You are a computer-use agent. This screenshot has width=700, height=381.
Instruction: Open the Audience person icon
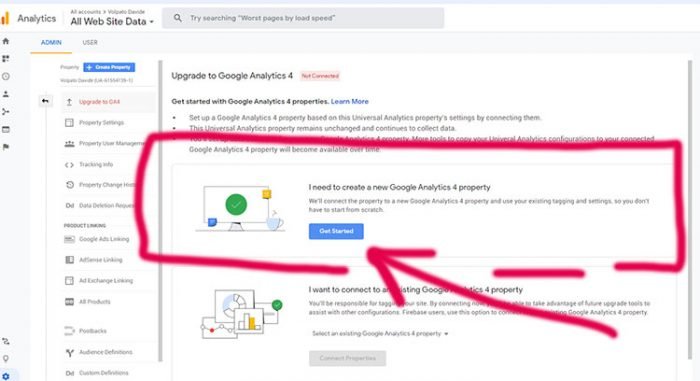[6, 94]
